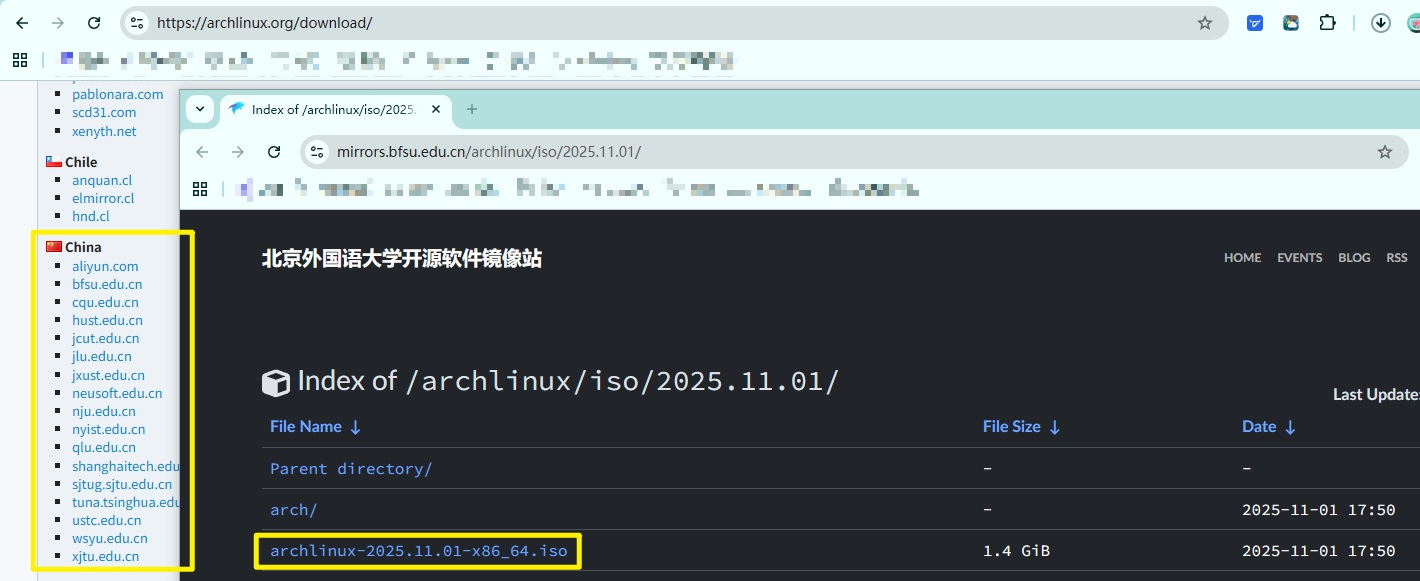Bookmark the mirror page with the star

[1384, 151]
